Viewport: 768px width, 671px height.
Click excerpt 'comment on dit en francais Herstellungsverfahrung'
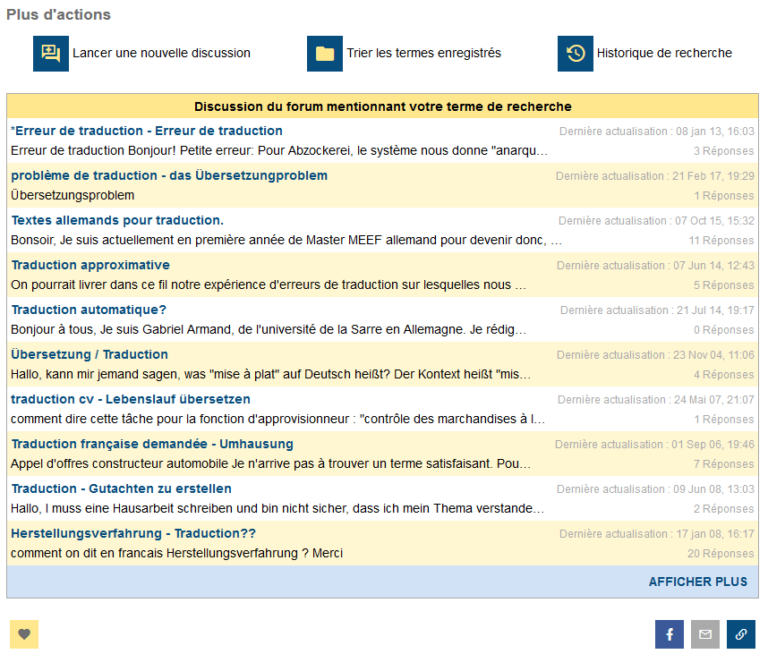[x=177, y=553]
